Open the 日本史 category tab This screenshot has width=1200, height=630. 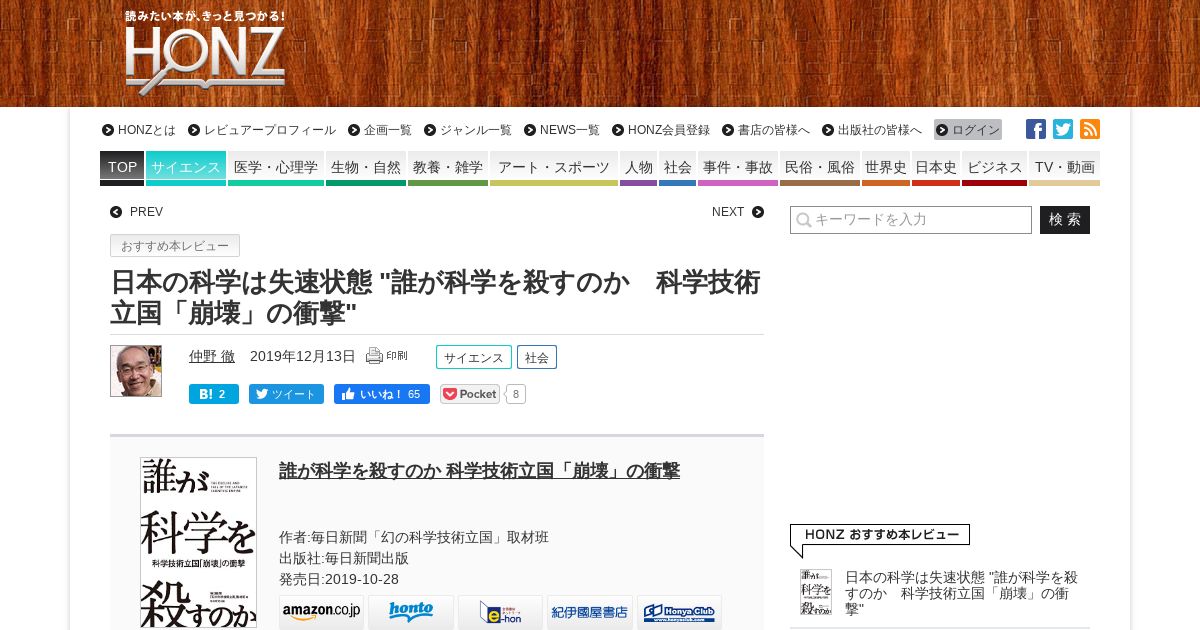[x=936, y=168]
